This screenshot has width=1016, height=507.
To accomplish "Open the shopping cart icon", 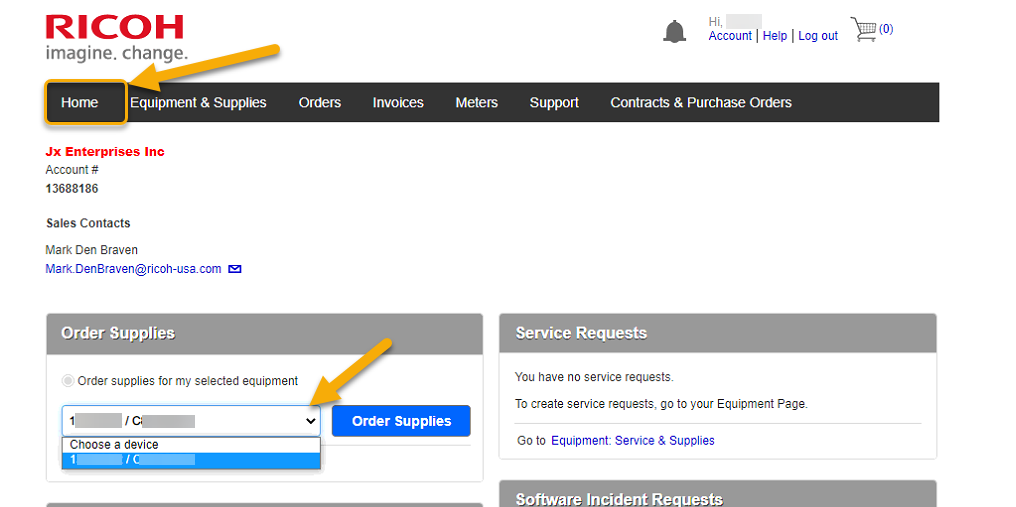I will tap(863, 29).
